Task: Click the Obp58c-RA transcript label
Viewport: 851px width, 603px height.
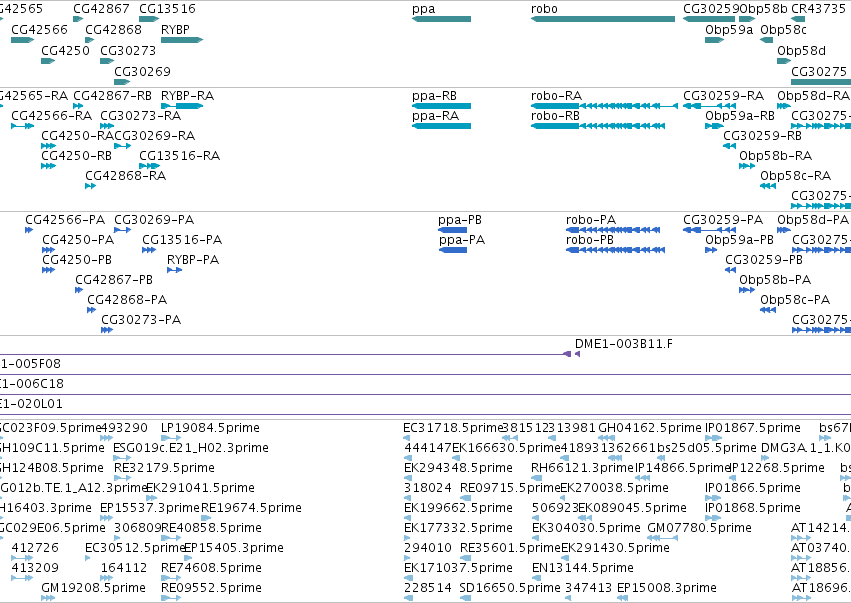Action: click(x=795, y=176)
